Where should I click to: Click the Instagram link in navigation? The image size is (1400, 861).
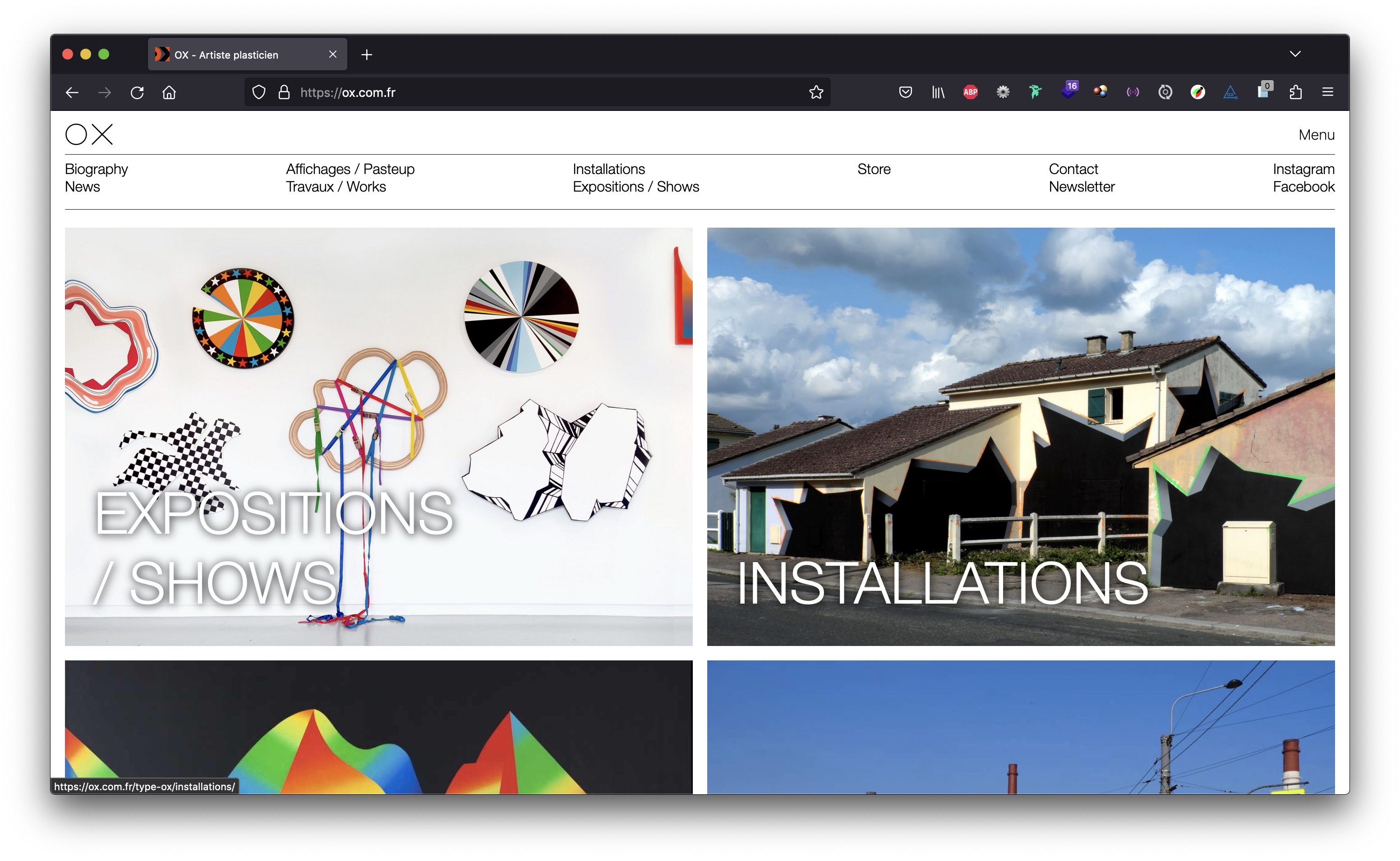[x=1302, y=168]
